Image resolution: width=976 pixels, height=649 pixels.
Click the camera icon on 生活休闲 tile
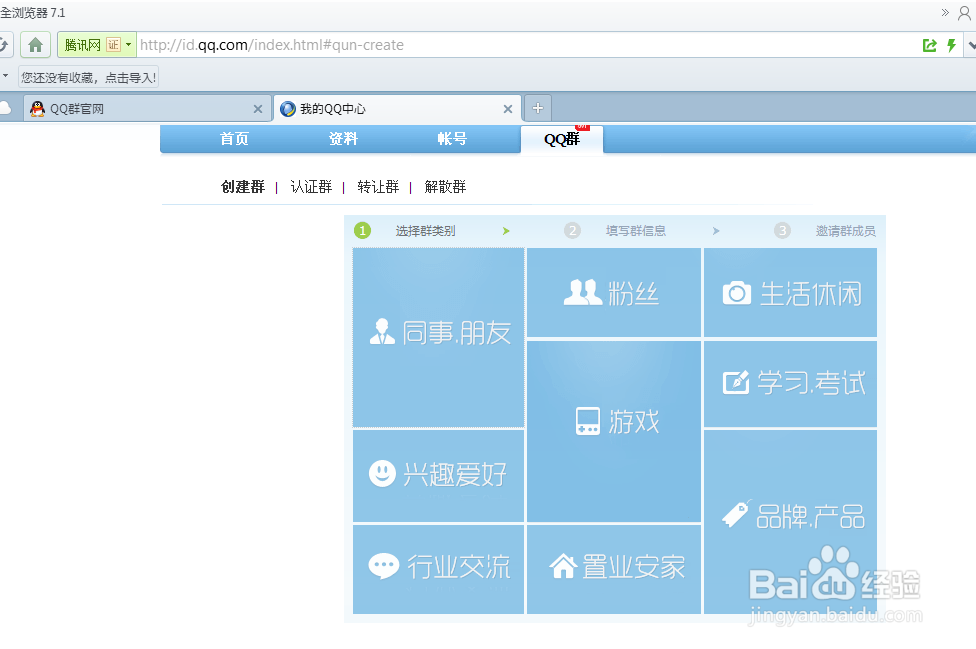click(x=736, y=292)
